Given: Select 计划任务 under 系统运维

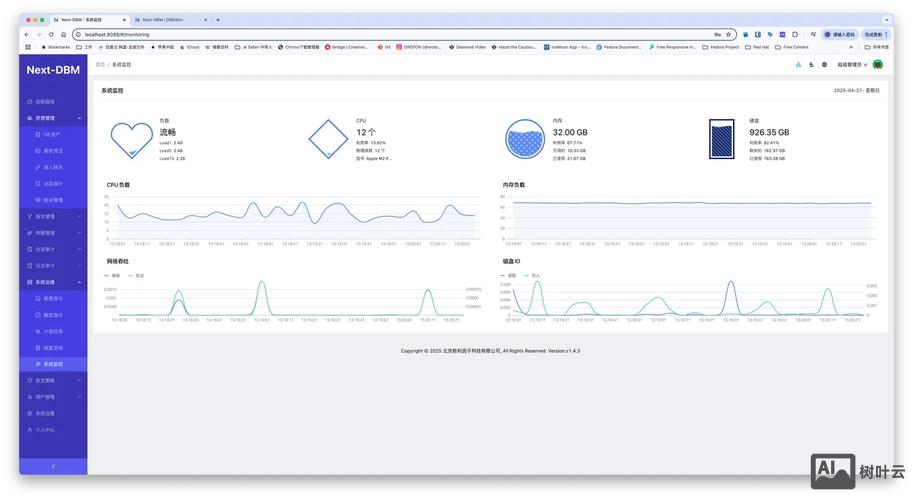Looking at the screenshot, I should click(53, 331).
